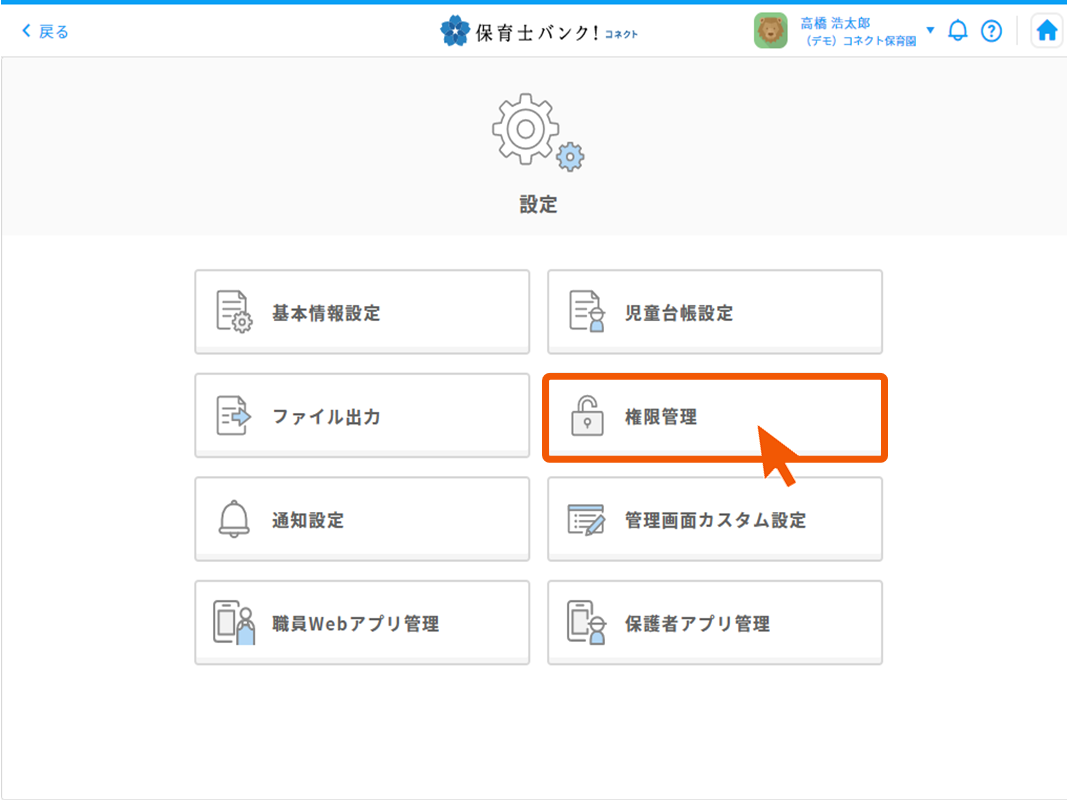This screenshot has width=1067, height=800.
Task: Open 児童台帳設定 settings
Action: coord(714,311)
